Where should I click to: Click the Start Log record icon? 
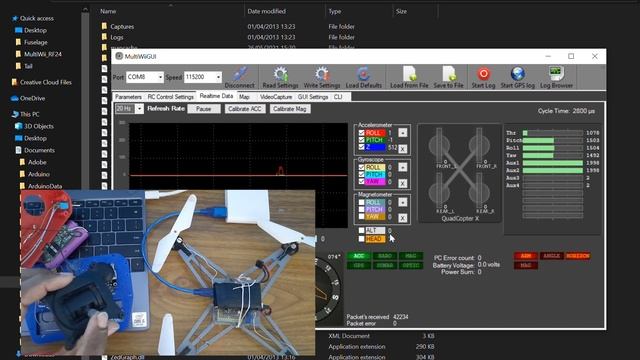click(x=483, y=78)
